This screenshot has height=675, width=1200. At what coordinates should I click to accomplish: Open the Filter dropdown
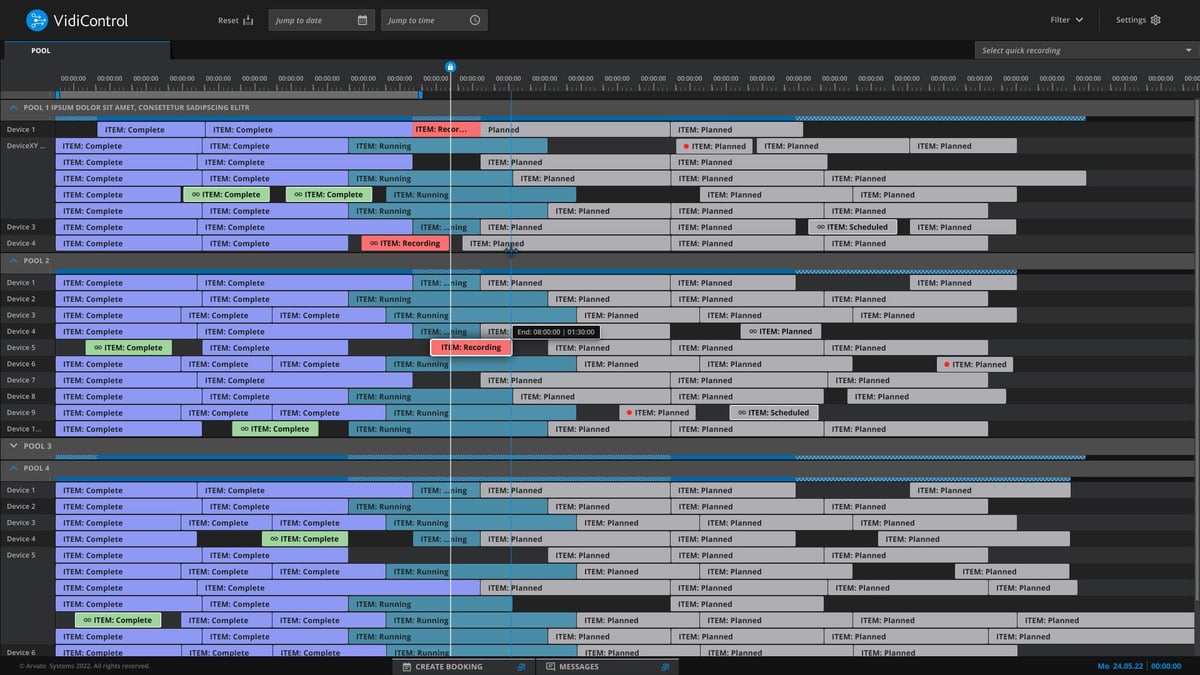pyautogui.click(x=1067, y=20)
